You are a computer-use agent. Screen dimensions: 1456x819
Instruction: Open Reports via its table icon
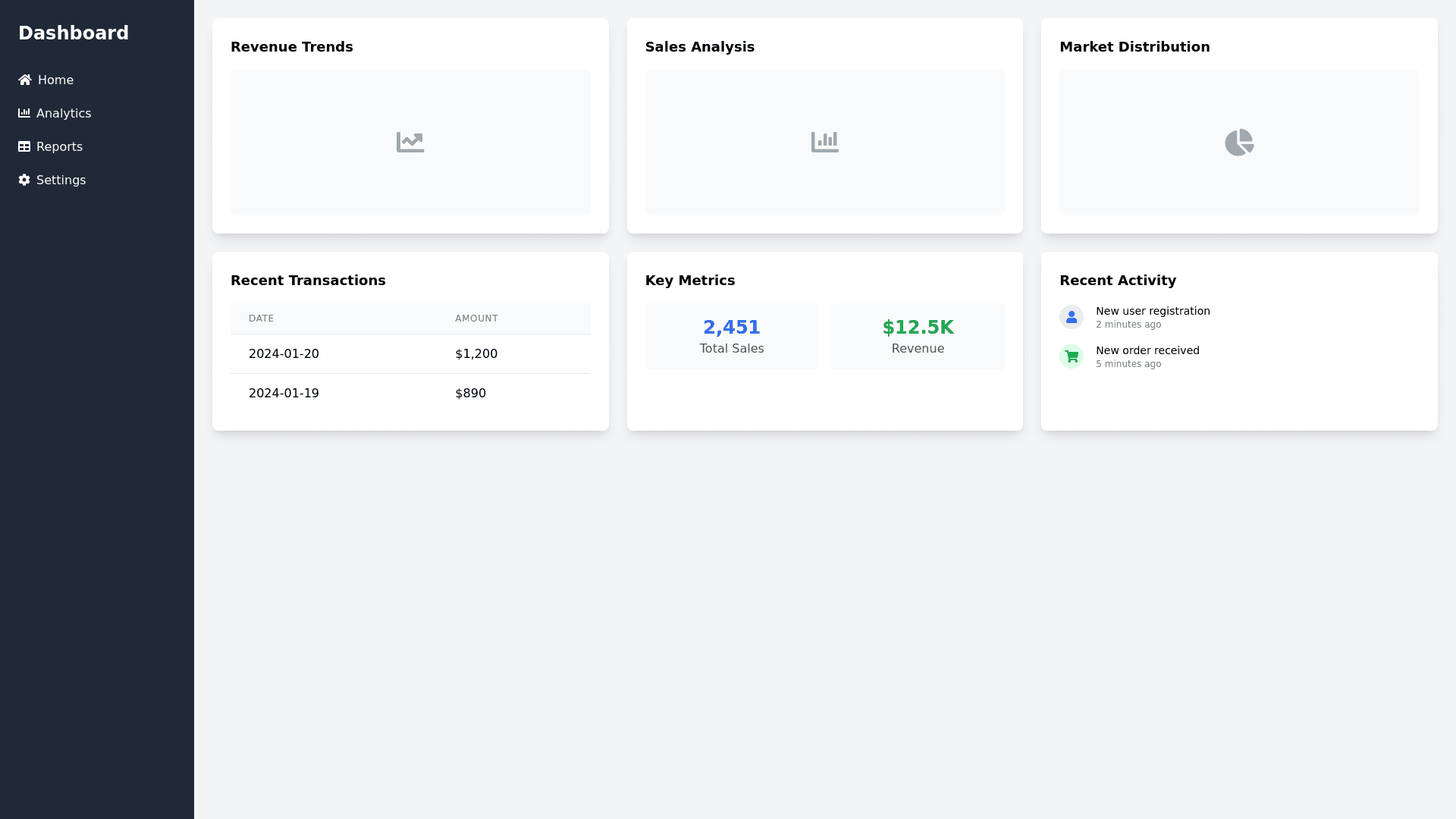[x=24, y=146]
